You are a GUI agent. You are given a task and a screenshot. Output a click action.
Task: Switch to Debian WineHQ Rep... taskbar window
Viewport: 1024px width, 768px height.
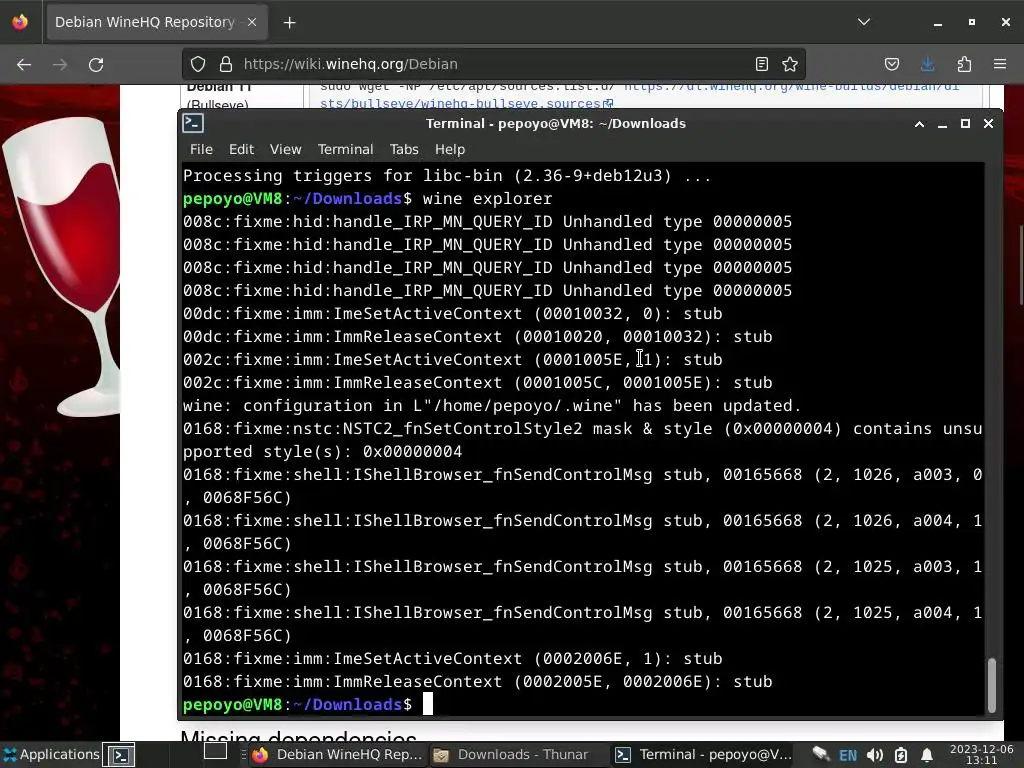click(x=339, y=755)
